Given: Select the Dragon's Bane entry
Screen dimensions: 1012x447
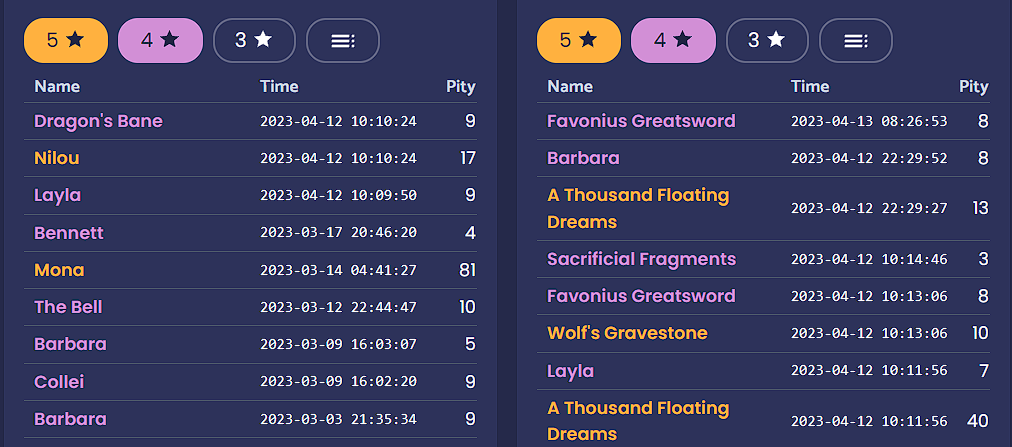Looking at the screenshot, I should (x=98, y=121).
